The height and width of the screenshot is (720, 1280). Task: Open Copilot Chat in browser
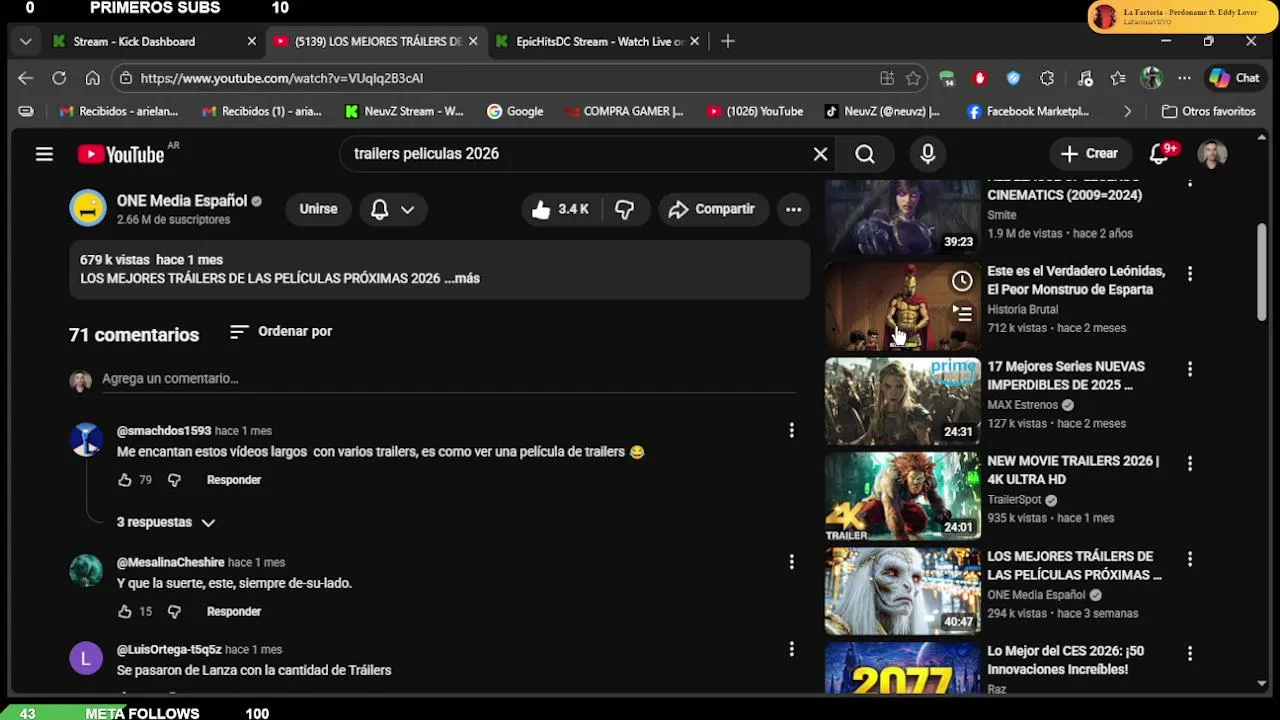coord(1234,78)
